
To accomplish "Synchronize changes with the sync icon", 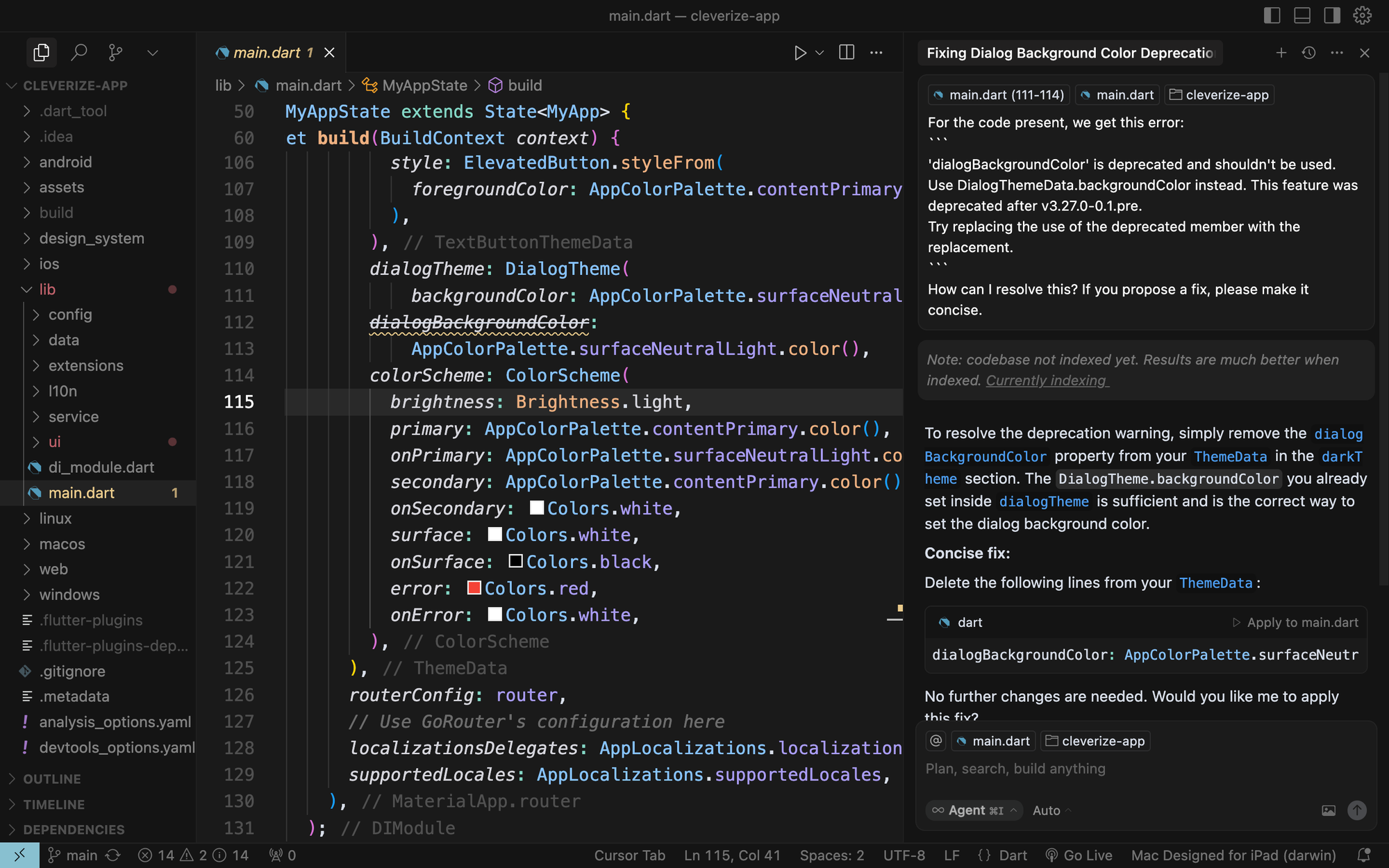I will coord(113,856).
